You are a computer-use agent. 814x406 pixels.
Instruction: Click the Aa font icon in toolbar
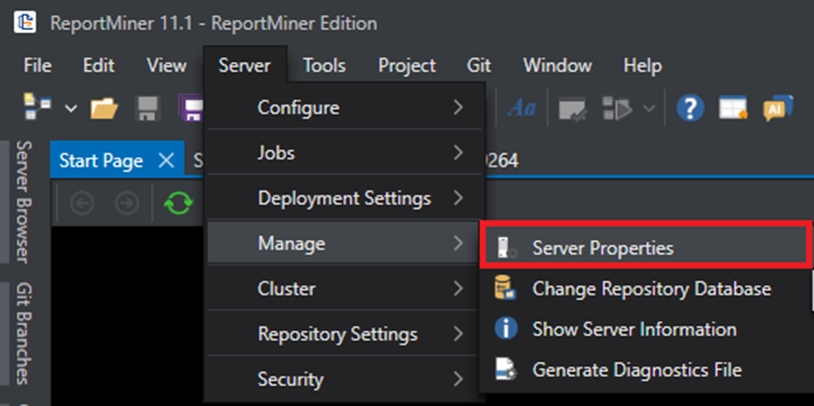522,108
